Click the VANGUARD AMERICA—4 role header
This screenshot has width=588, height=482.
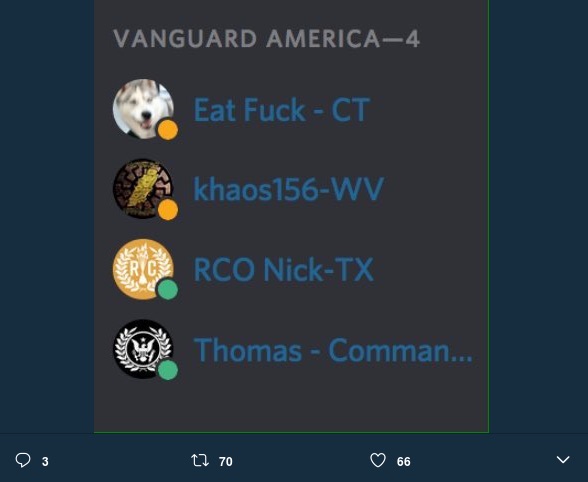(x=266, y=38)
